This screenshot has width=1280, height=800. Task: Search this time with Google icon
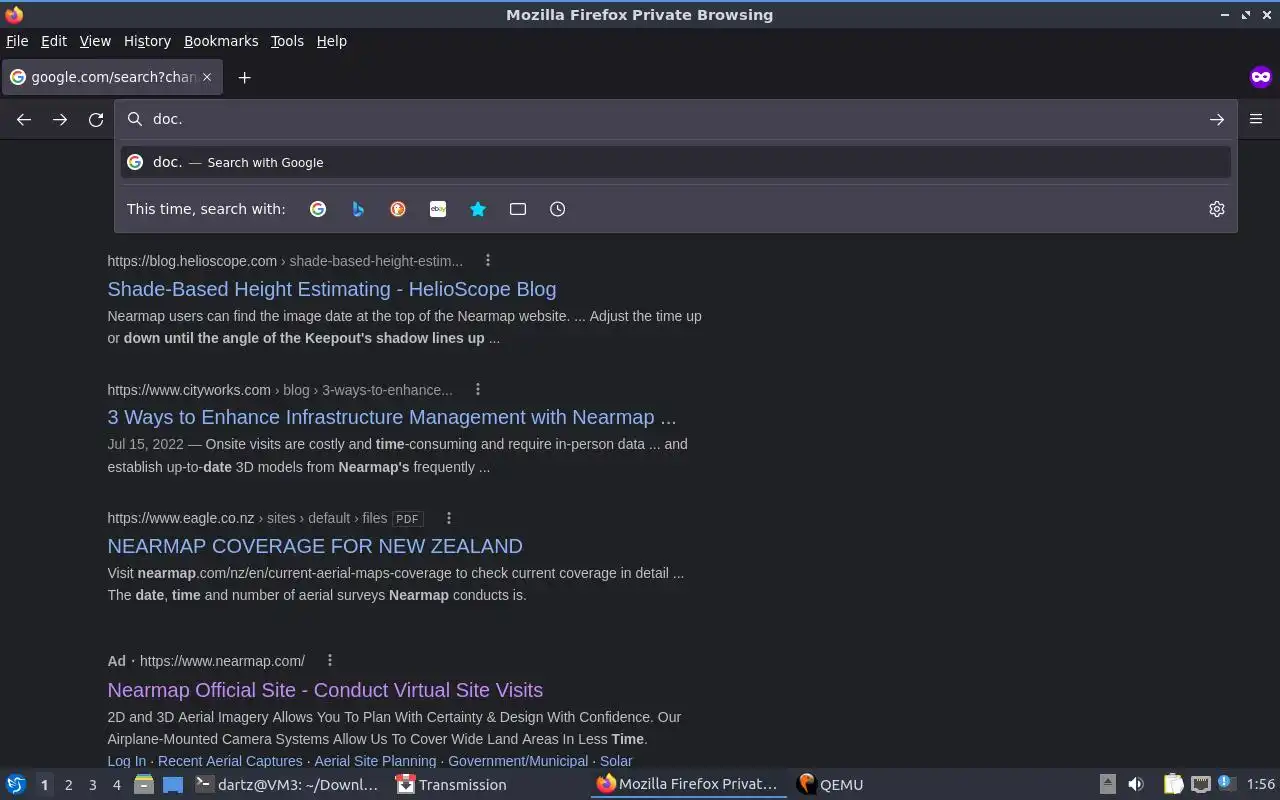(318, 209)
